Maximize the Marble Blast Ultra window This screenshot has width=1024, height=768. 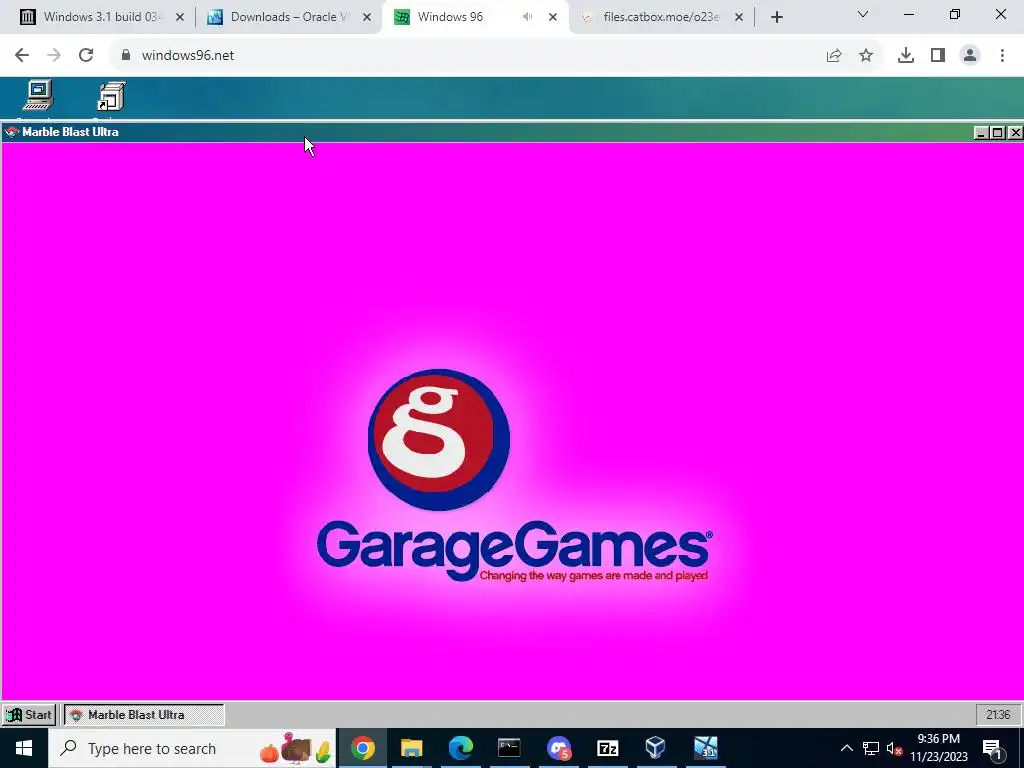point(997,133)
